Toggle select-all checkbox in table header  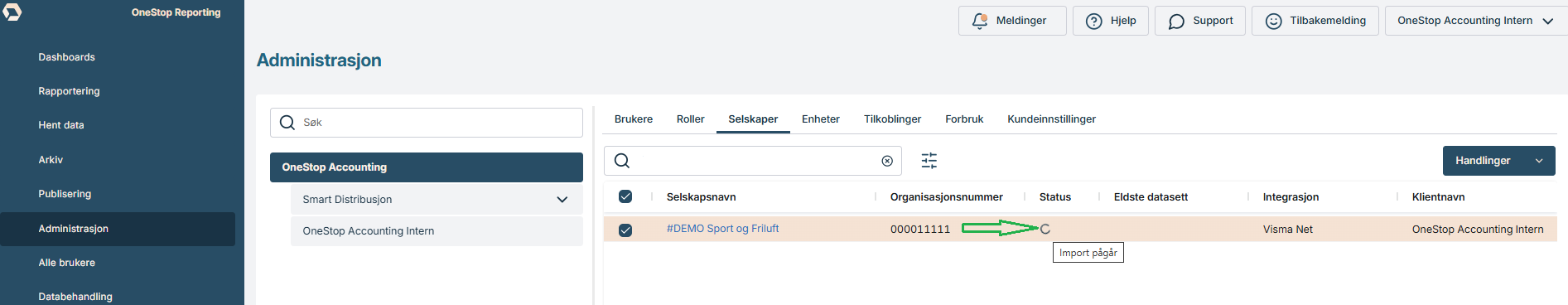point(625,196)
